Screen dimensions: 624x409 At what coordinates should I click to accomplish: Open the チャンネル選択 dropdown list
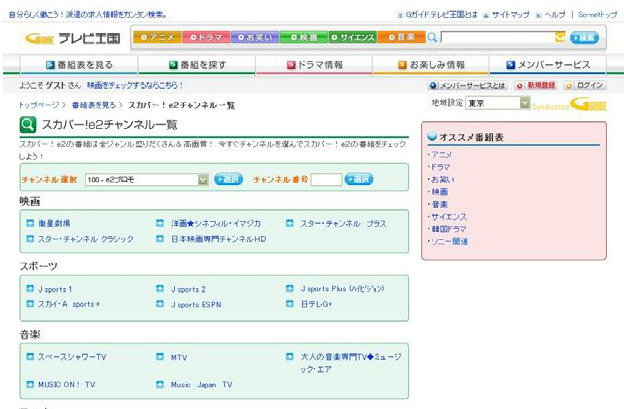146,180
